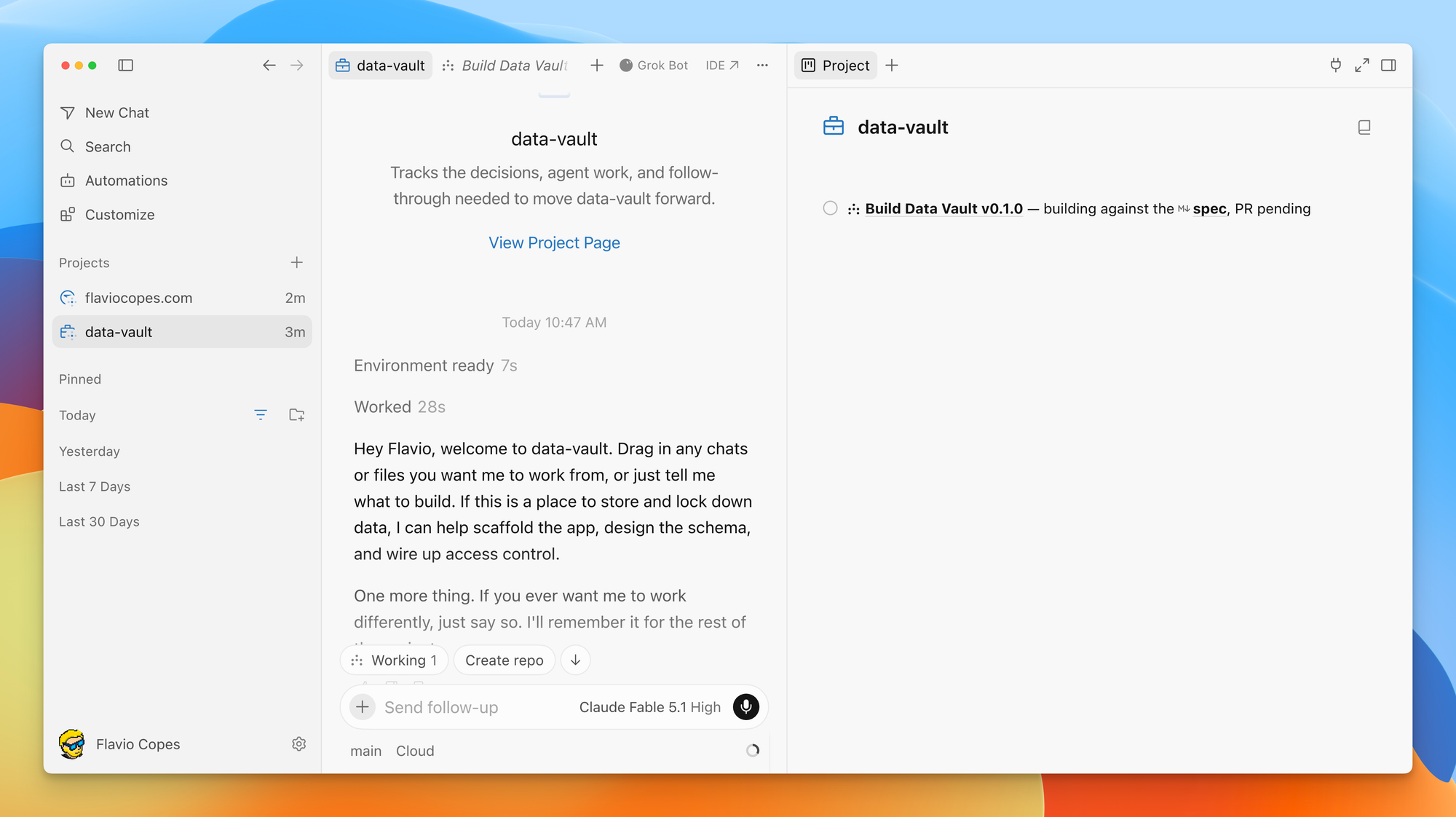Open Grok Bot
Screen dimensions: 1456x817
pos(654,66)
